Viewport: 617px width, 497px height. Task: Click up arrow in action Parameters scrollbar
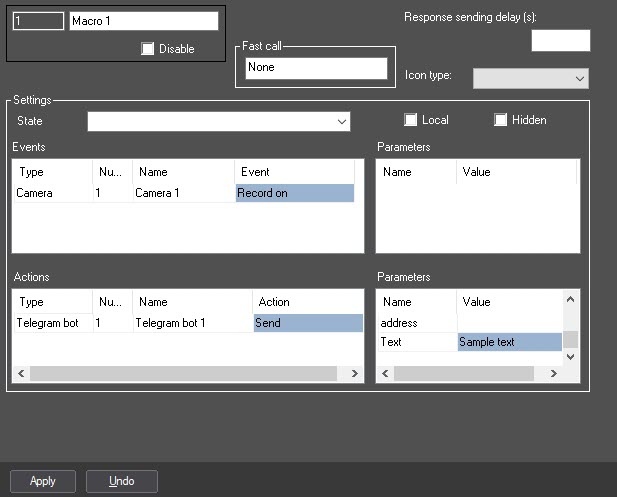tap(570, 299)
